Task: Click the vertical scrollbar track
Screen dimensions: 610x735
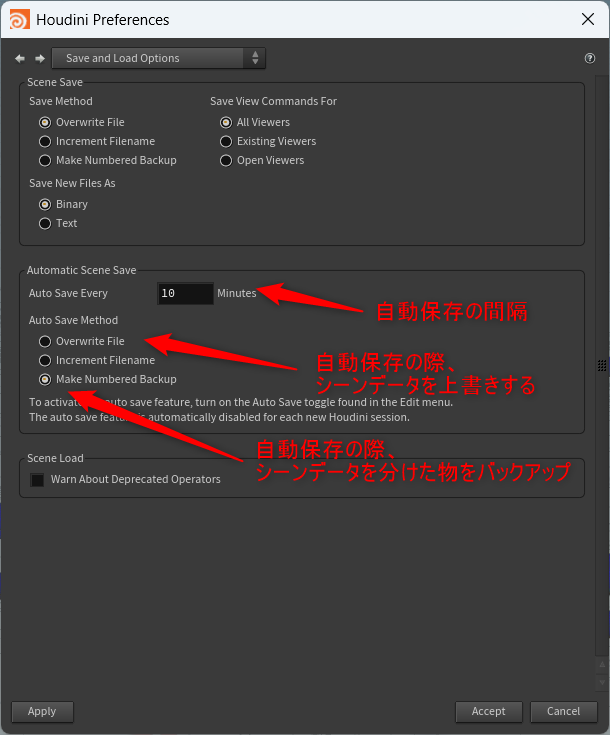Action: point(602,366)
